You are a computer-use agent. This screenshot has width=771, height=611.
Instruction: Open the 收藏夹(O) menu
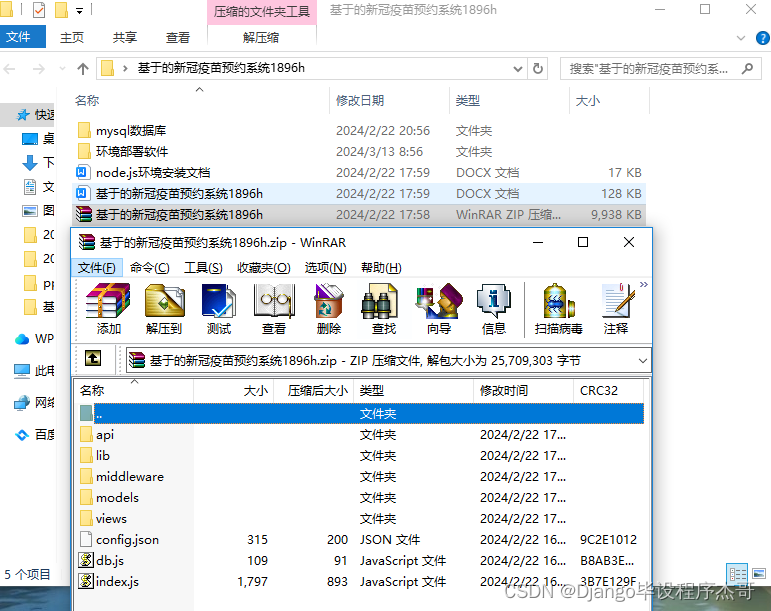point(264,268)
